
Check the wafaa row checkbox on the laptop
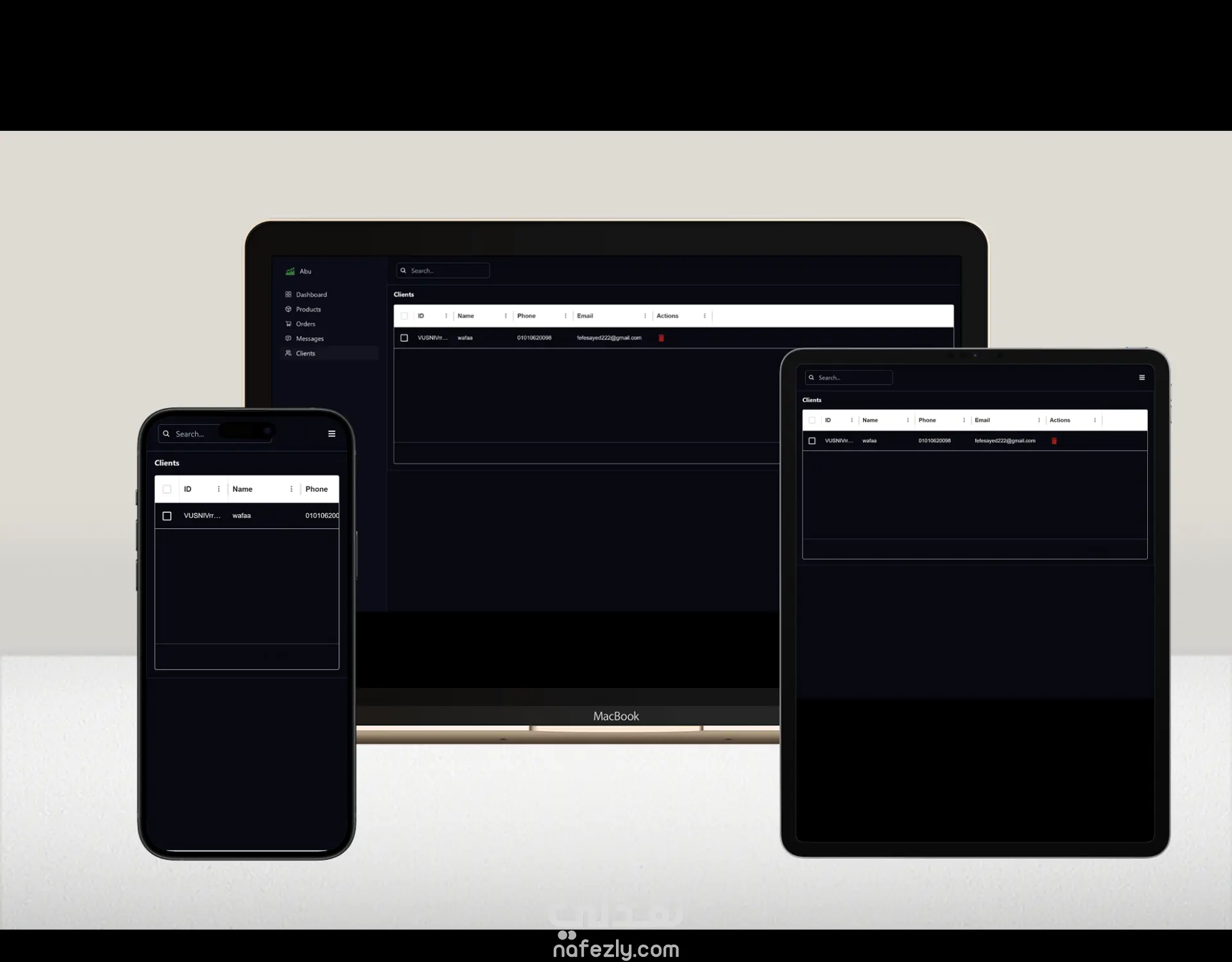[x=404, y=338]
